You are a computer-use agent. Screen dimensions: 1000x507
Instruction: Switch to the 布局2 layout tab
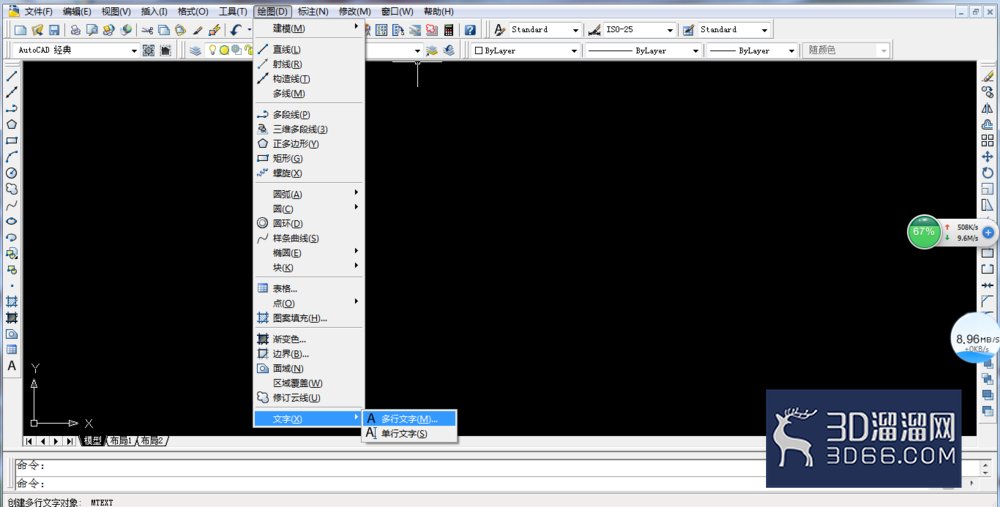(x=152, y=441)
